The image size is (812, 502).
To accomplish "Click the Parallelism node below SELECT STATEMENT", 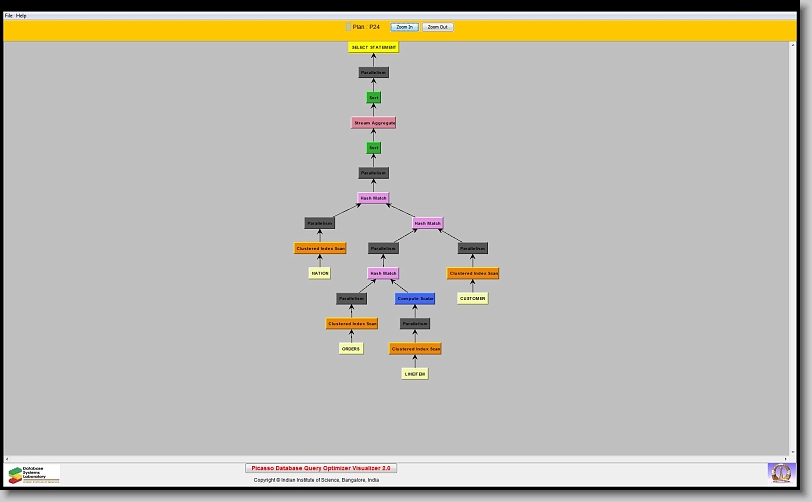I will coord(374,73).
